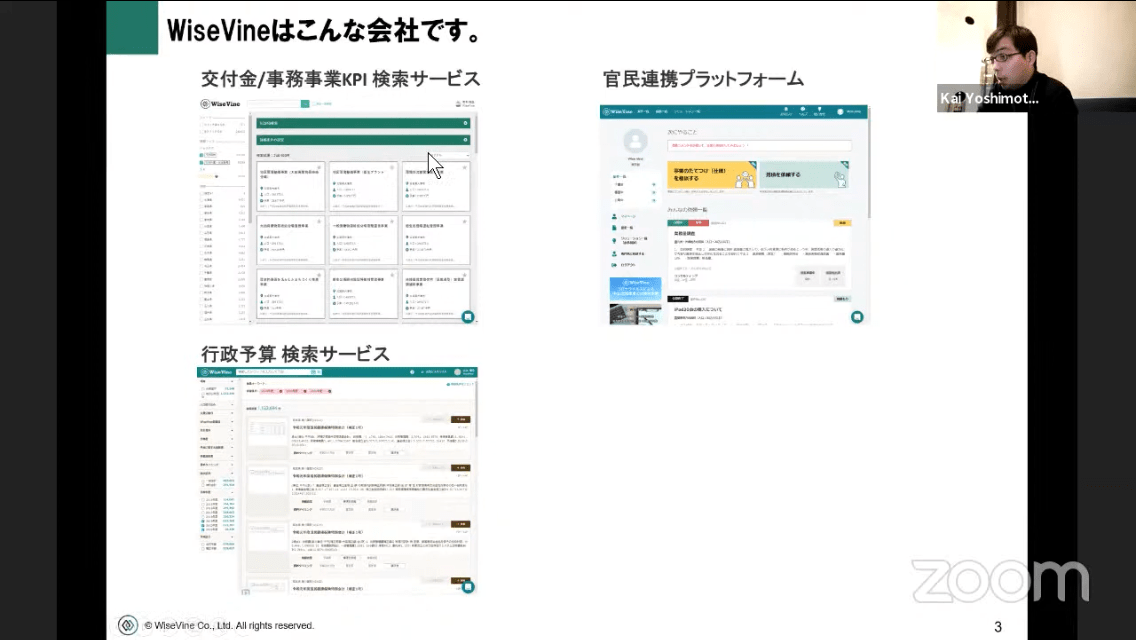Screen dimensions: 1136x640
Task: Click the lightbulb icon in the platform sidebar menu
Action: pos(614,240)
